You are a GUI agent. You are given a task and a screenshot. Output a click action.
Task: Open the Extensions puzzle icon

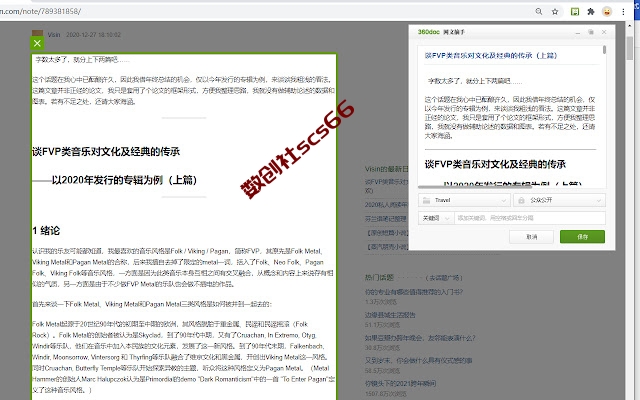tap(591, 11)
